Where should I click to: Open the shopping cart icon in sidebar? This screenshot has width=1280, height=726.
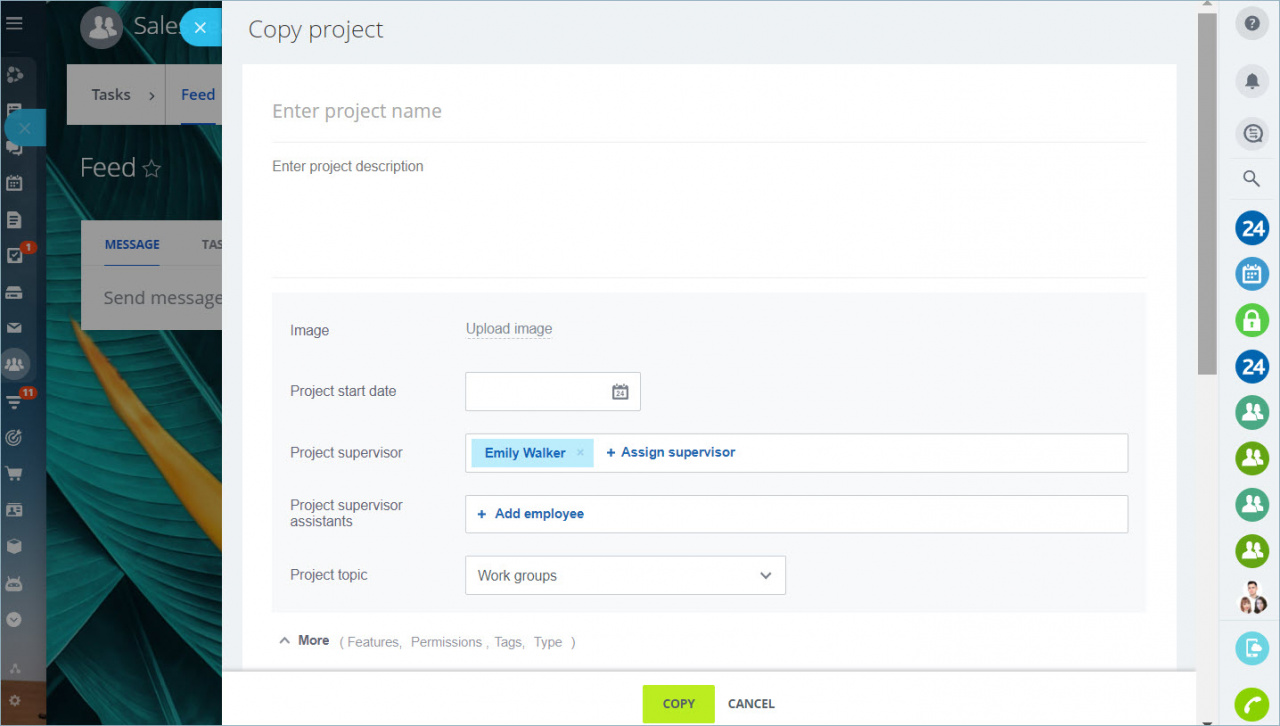[14, 473]
